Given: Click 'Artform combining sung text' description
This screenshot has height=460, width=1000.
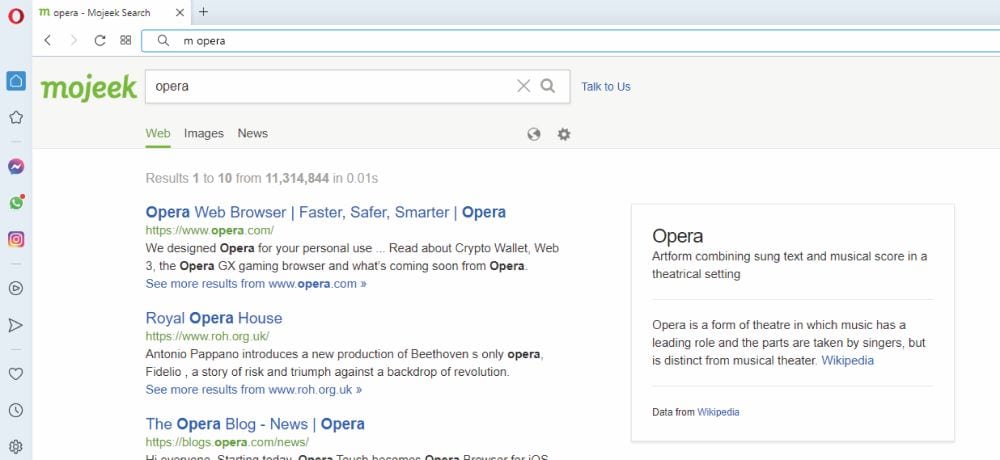Looking at the screenshot, I should [790, 265].
